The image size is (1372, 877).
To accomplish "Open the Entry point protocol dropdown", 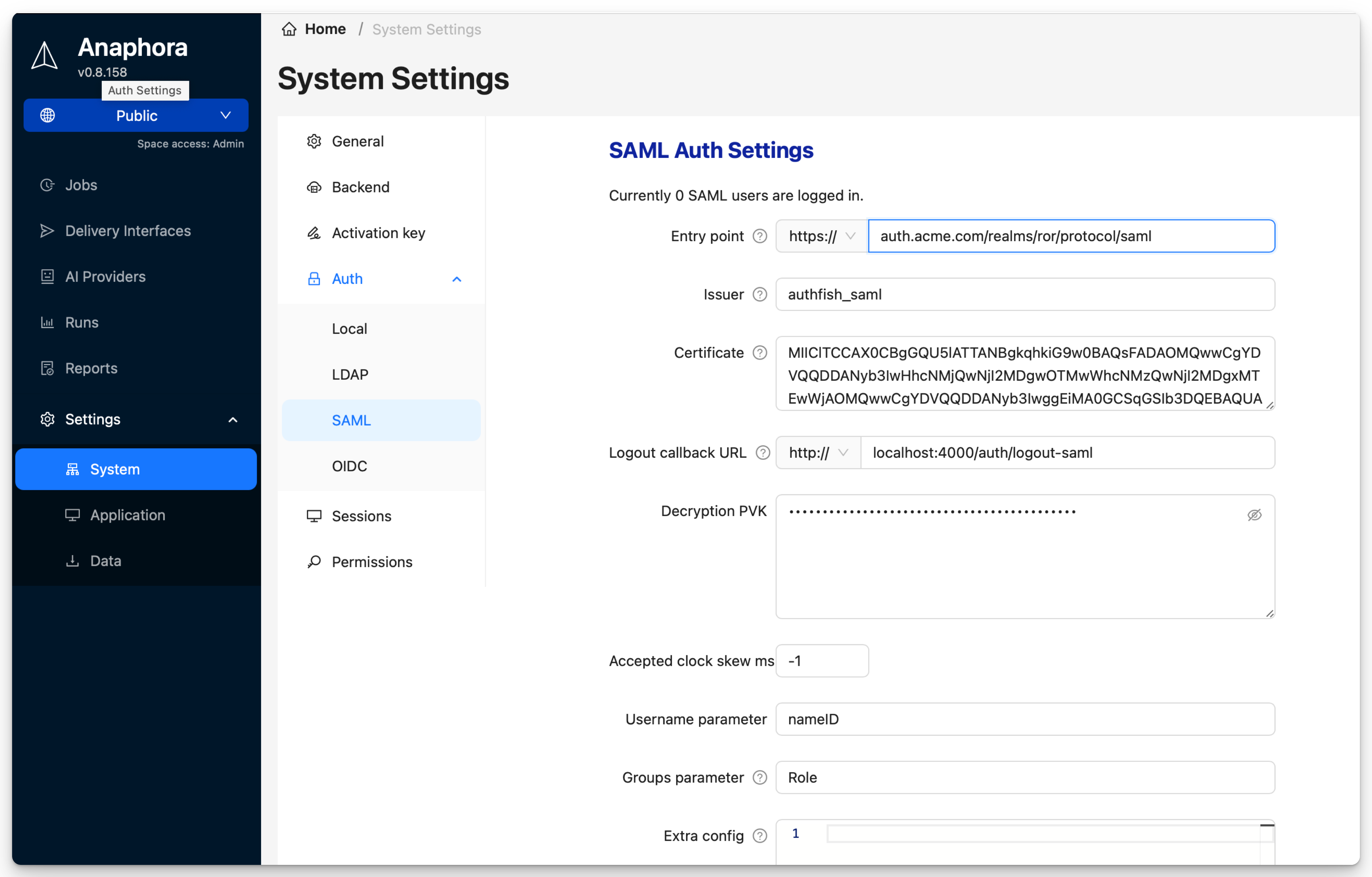I will click(x=820, y=236).
